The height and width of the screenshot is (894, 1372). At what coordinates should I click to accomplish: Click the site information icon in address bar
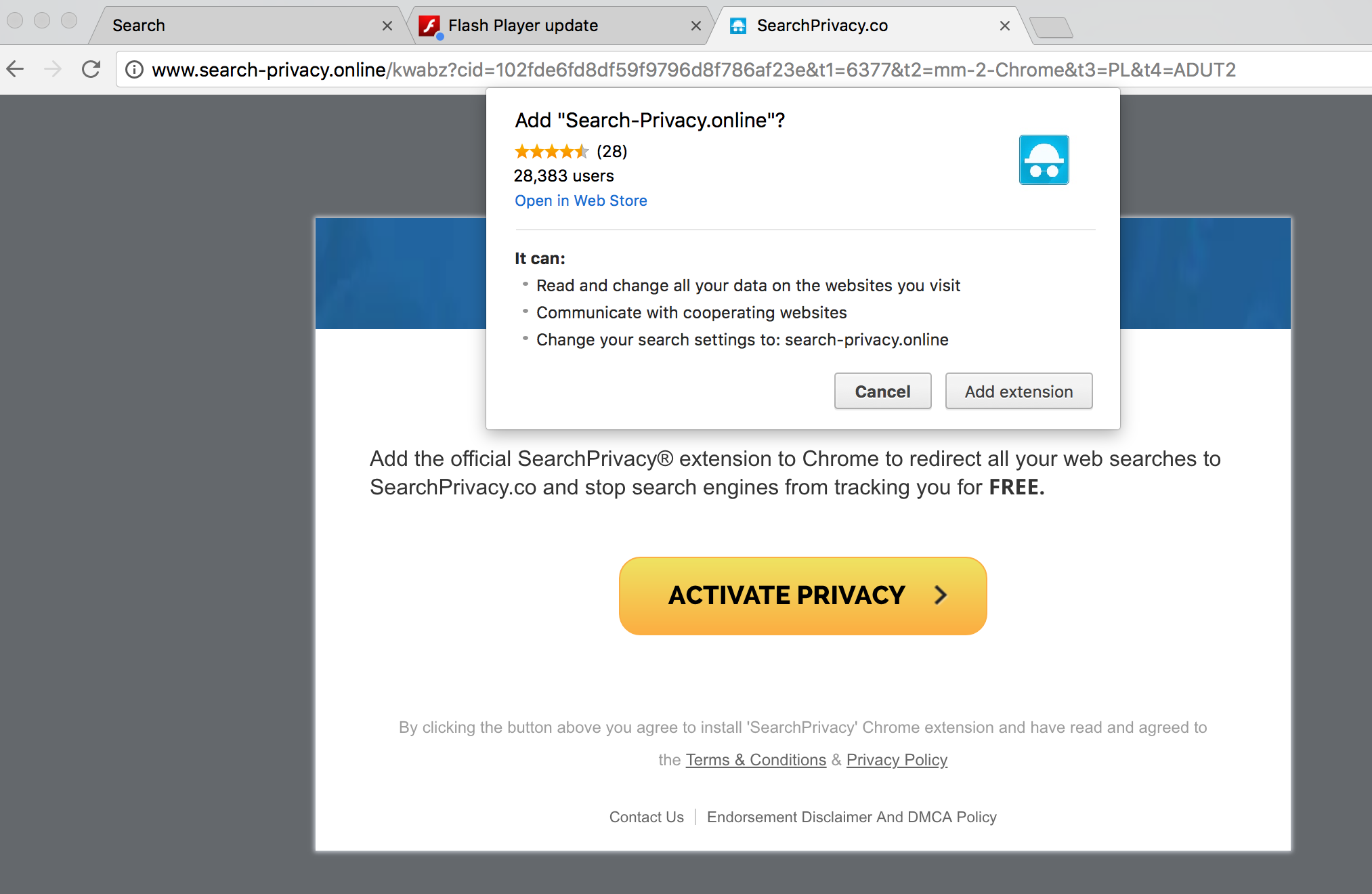tap(135, 70)
